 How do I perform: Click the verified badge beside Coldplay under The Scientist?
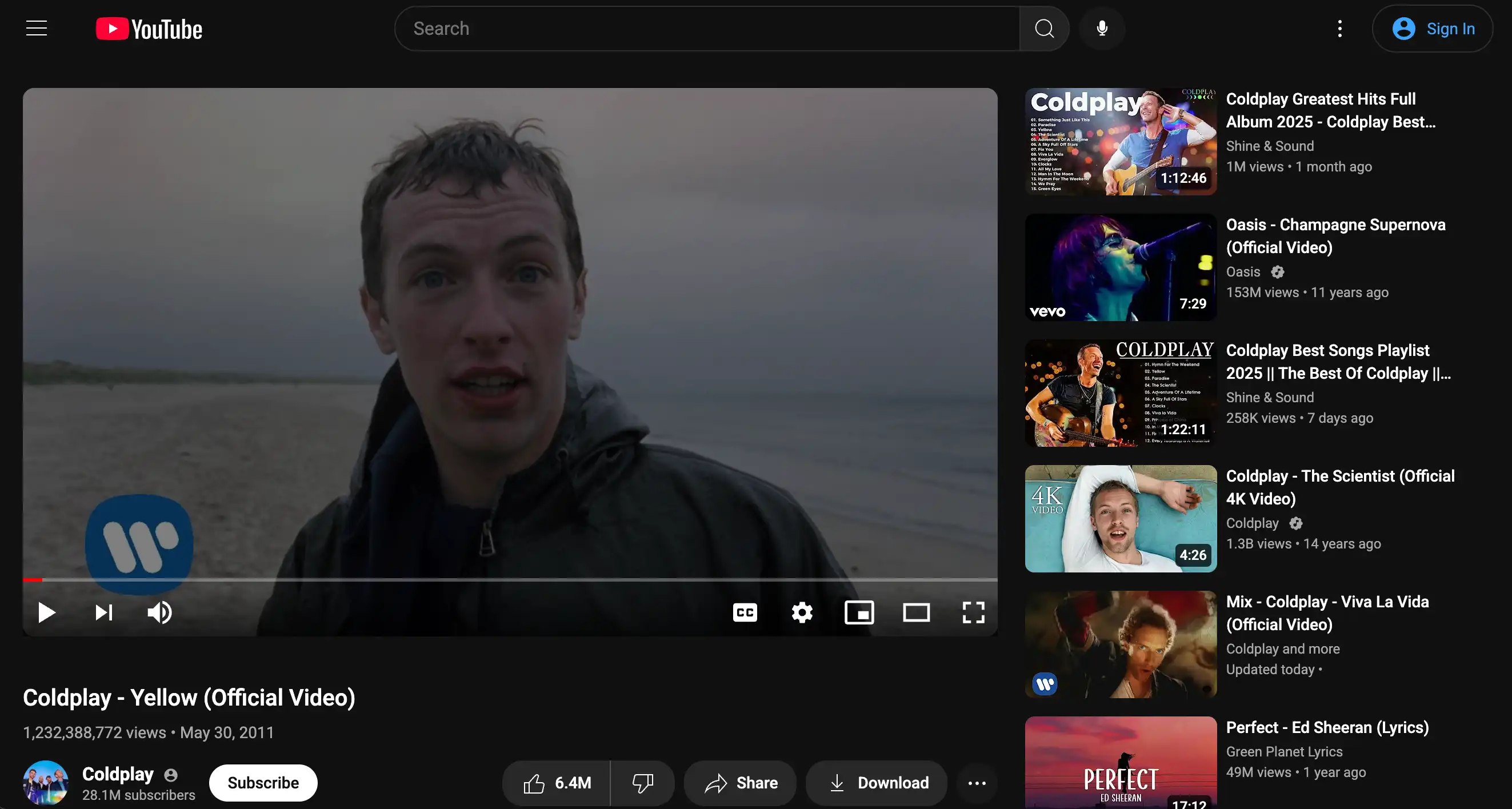[x=1296, y=523]
